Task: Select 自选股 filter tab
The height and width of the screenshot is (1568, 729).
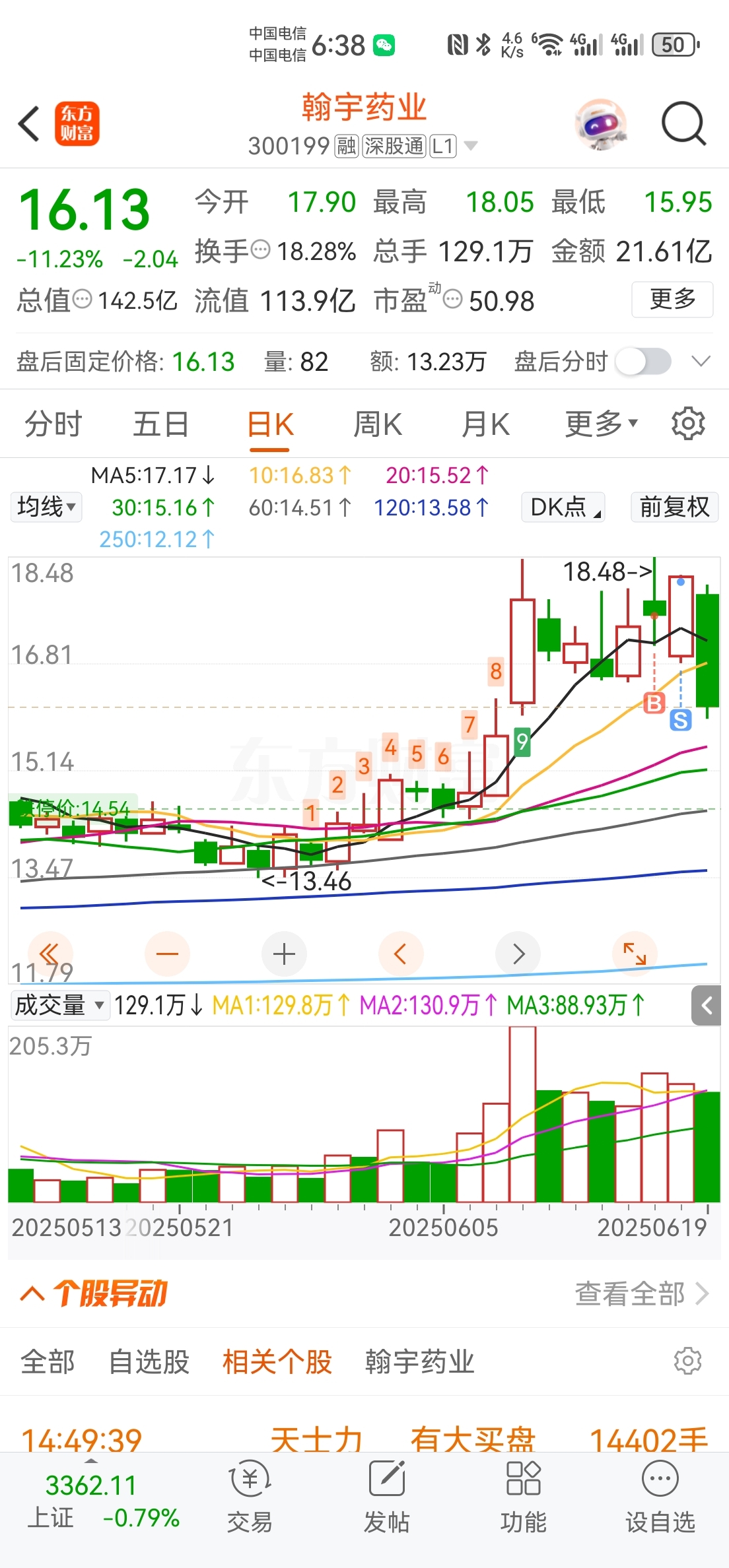Action: point(149,1361)
